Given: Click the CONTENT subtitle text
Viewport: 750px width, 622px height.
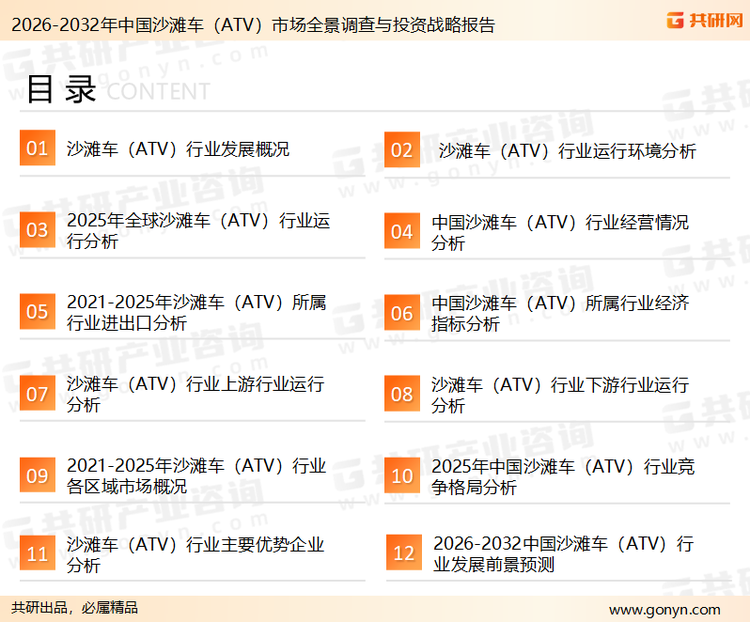Looking at the screenshot, I should pyautogui.click(x=158, y=91).
